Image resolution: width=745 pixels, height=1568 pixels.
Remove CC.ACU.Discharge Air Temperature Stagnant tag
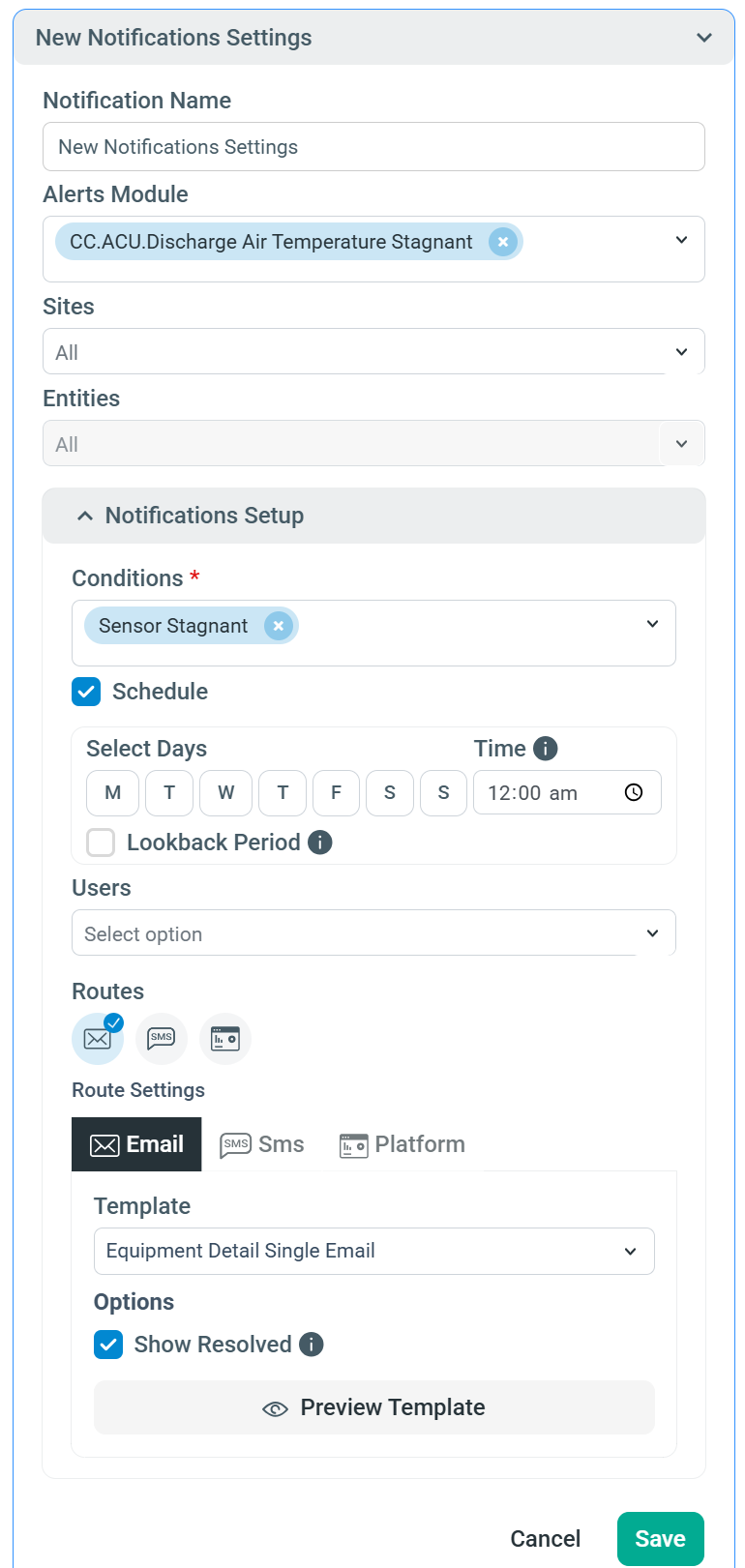point(503,242)
